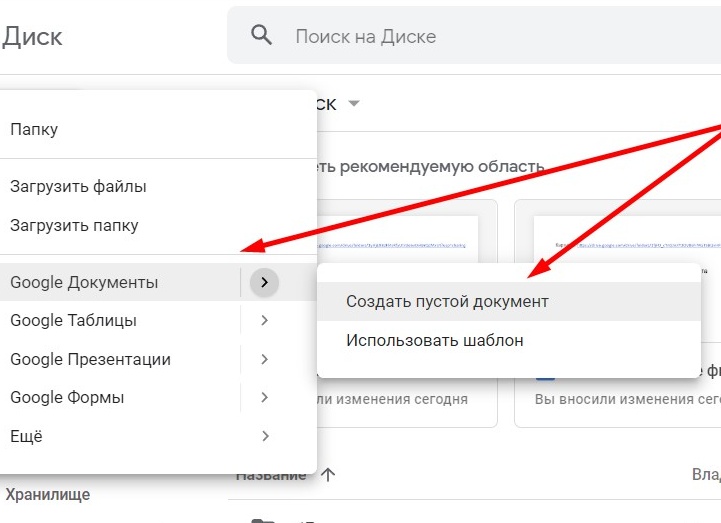Open the Мой диск dropdown arrow
The width and height of the screenshot is (721, 523).
tap(354, 103)
